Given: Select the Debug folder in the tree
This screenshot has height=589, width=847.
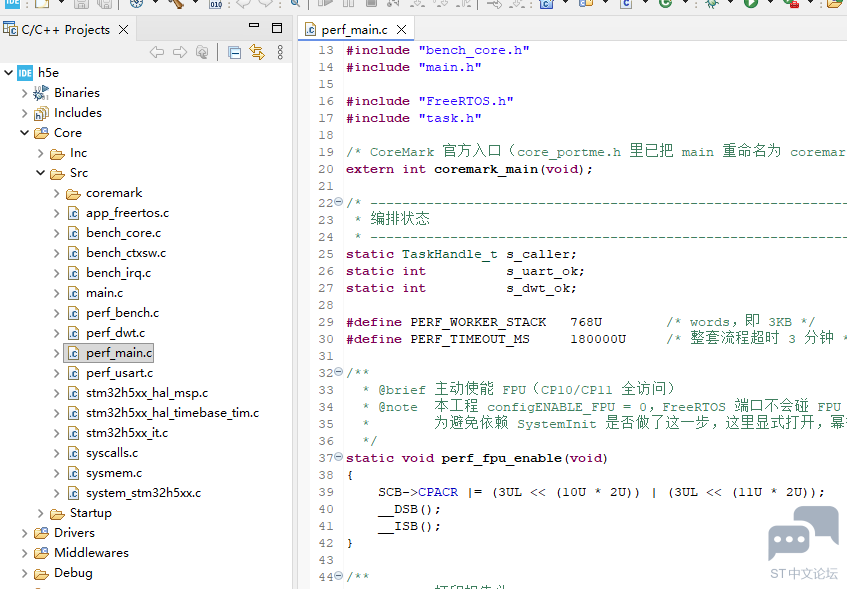Looking at the screenshot, I should [73, 573].
